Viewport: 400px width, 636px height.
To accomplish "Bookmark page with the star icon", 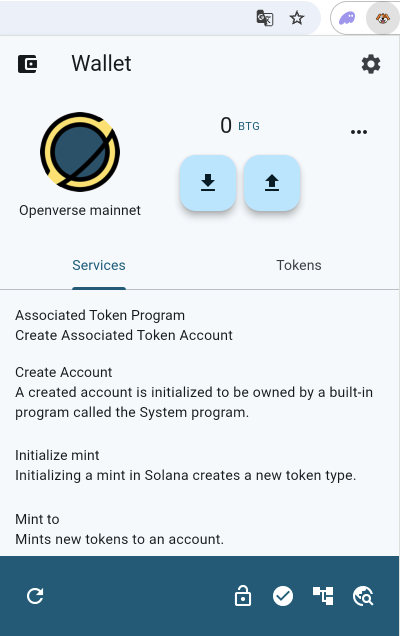I will pos(297,18).
